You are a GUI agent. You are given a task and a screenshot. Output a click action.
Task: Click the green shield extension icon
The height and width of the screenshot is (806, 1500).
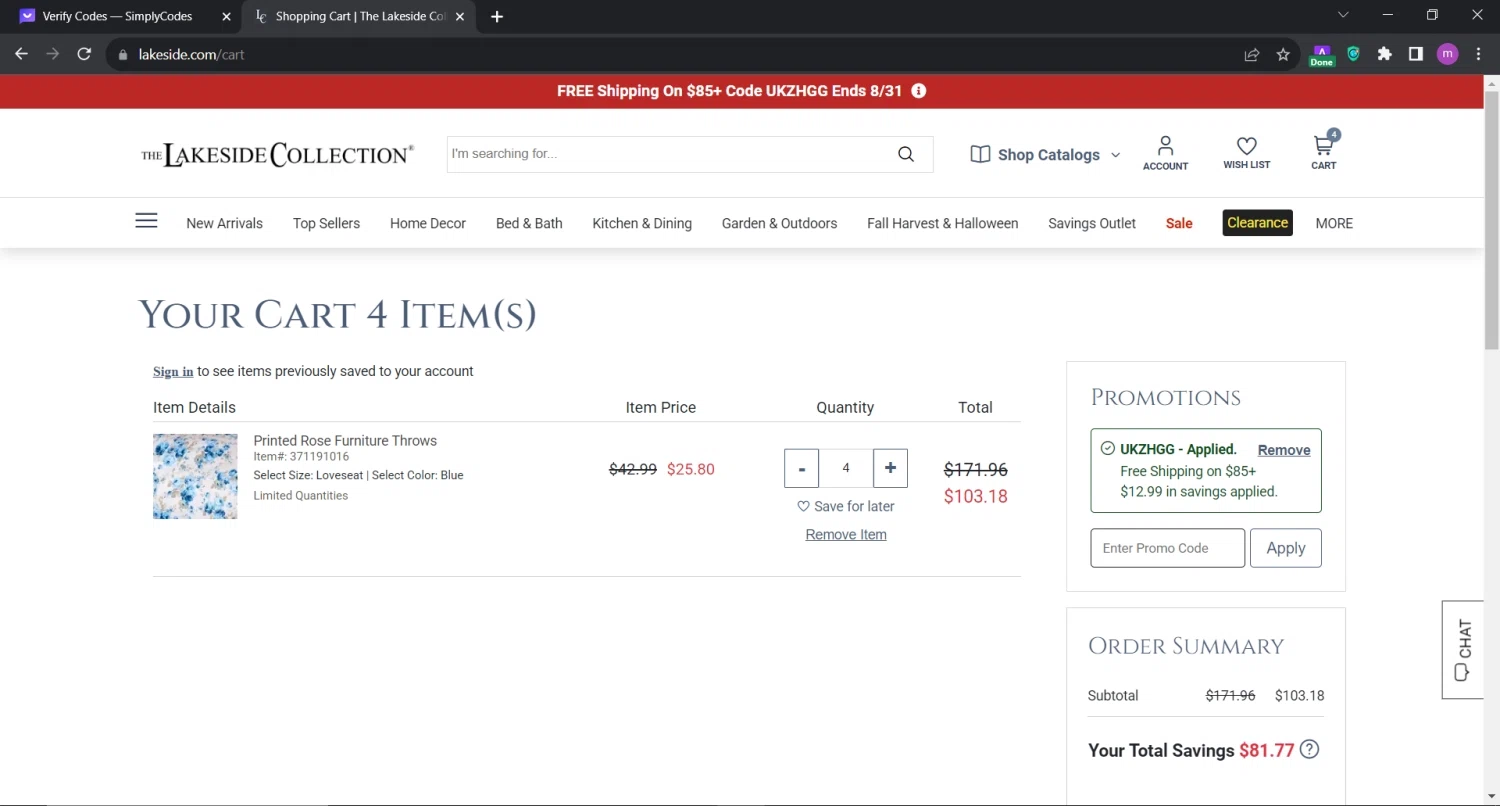[x=1353, y=54]
